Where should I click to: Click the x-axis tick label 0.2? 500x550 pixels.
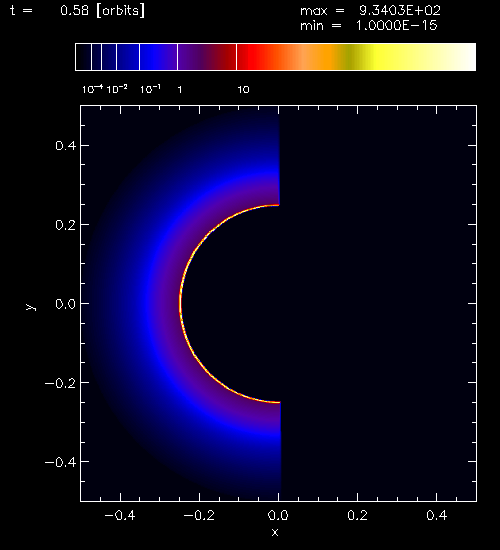(357, 515)
